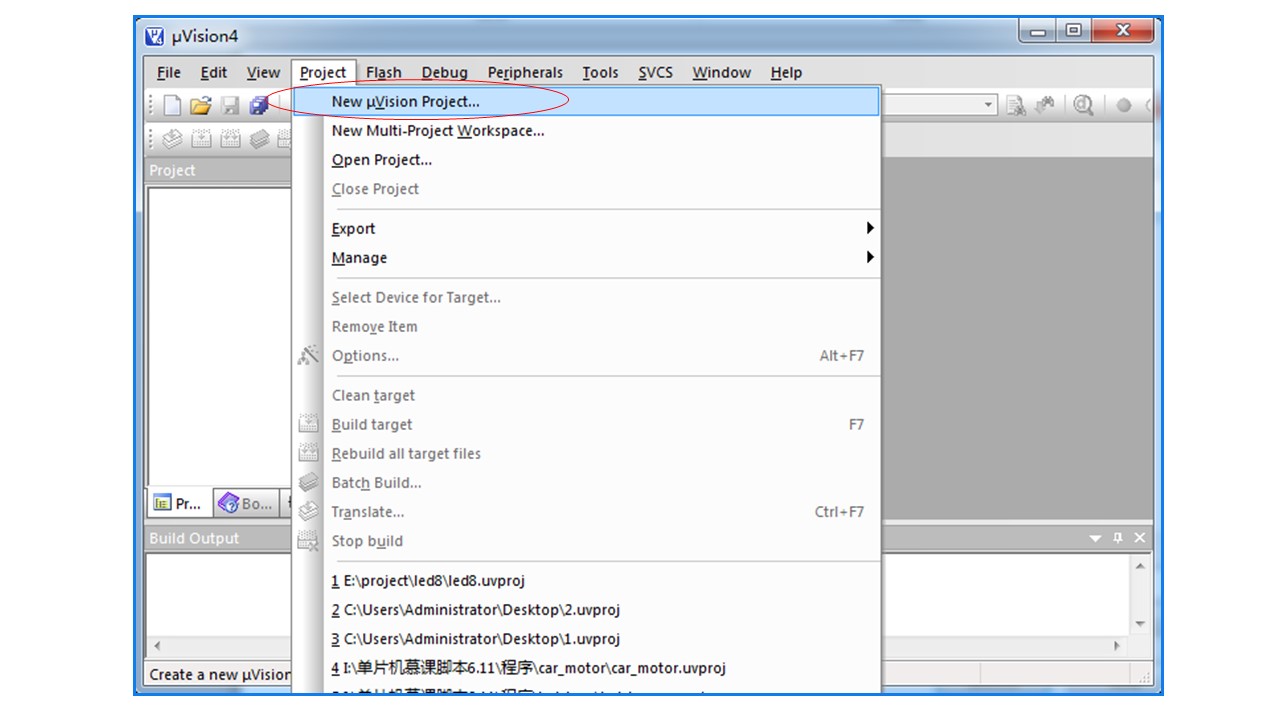Screen dimensions: 1280x720
Task: Select the Export menu entry
Action: (x=587, y=228)
